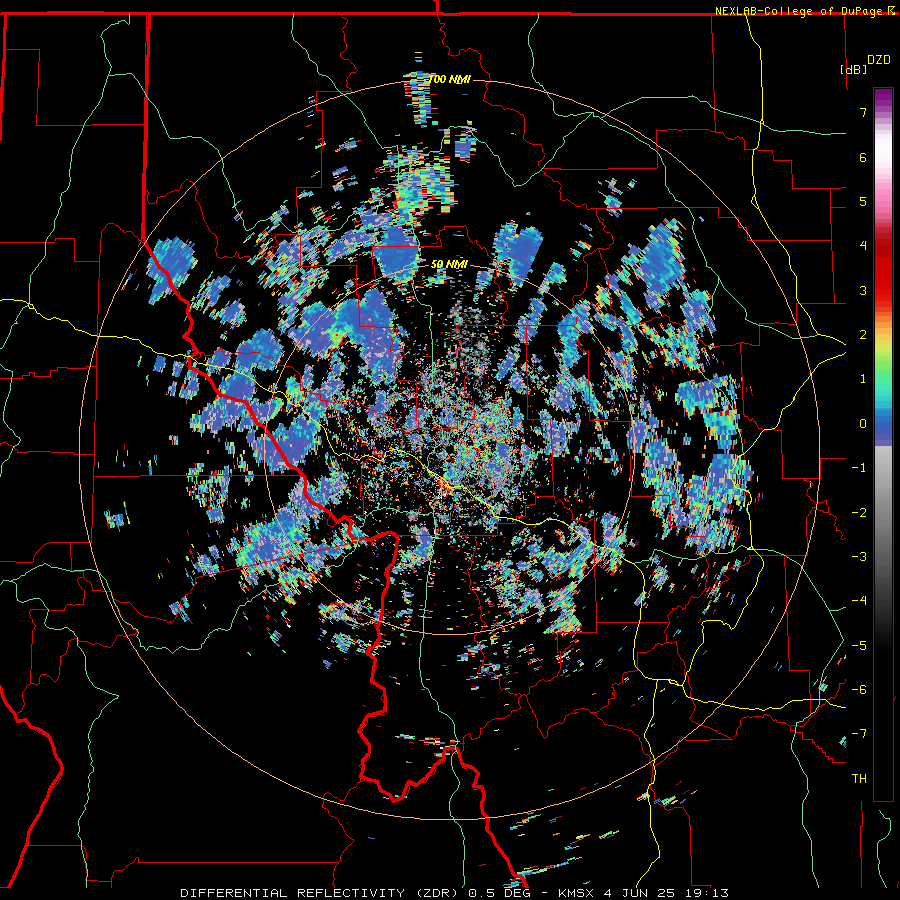Click the 7 value on color scale

coord(863,112)
